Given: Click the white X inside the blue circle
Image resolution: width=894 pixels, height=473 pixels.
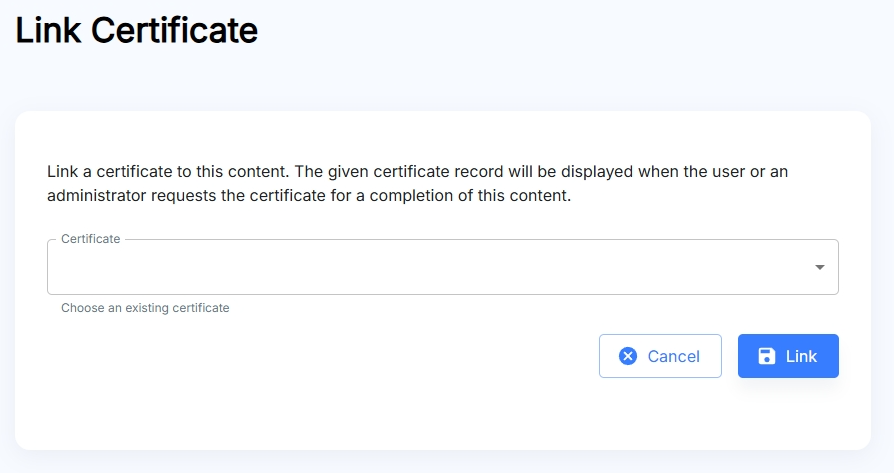Looking at the screenshot, I should click(628, 356).
